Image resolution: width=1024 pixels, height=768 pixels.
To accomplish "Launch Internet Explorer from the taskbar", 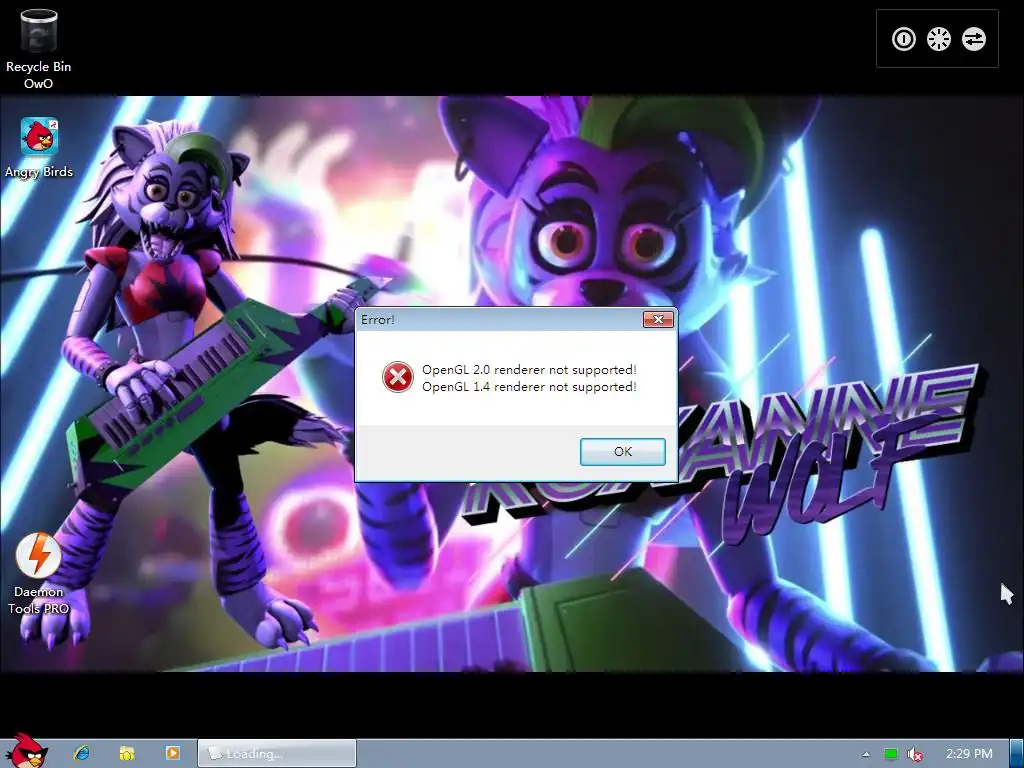I will click(82, 753).
